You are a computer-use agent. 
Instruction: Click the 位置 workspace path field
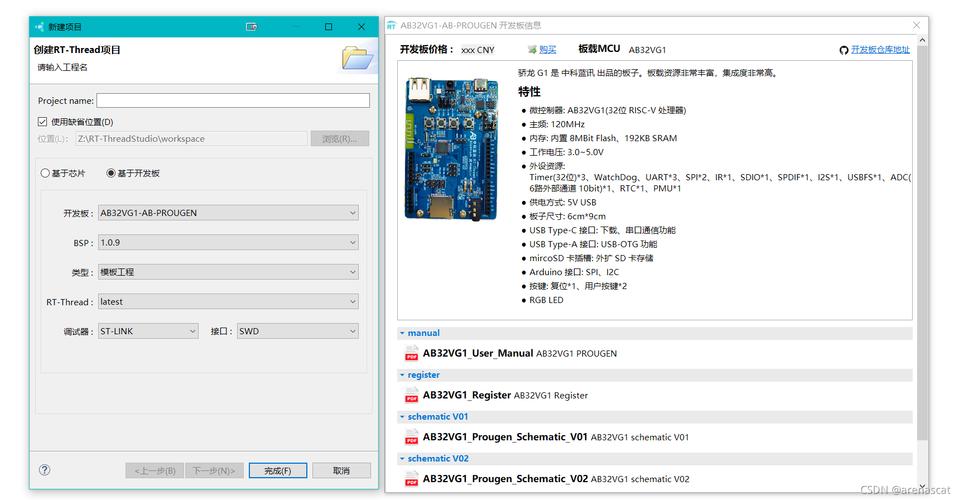[191, 139]
